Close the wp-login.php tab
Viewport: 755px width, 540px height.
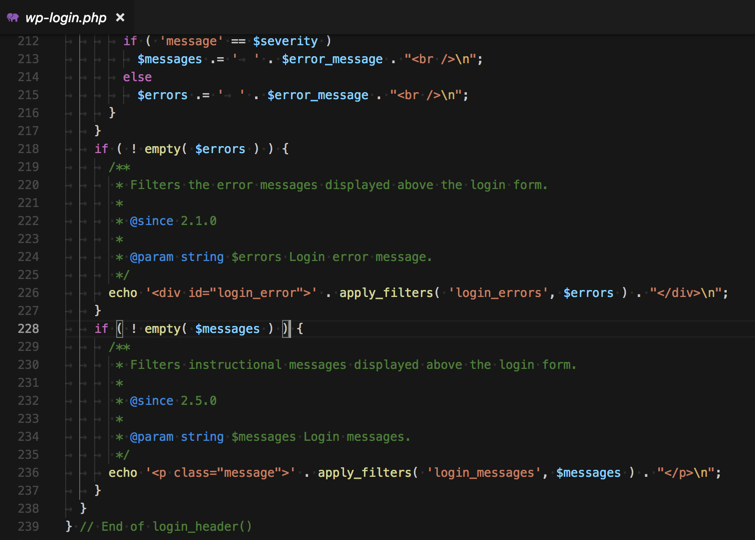click(120, 17)
